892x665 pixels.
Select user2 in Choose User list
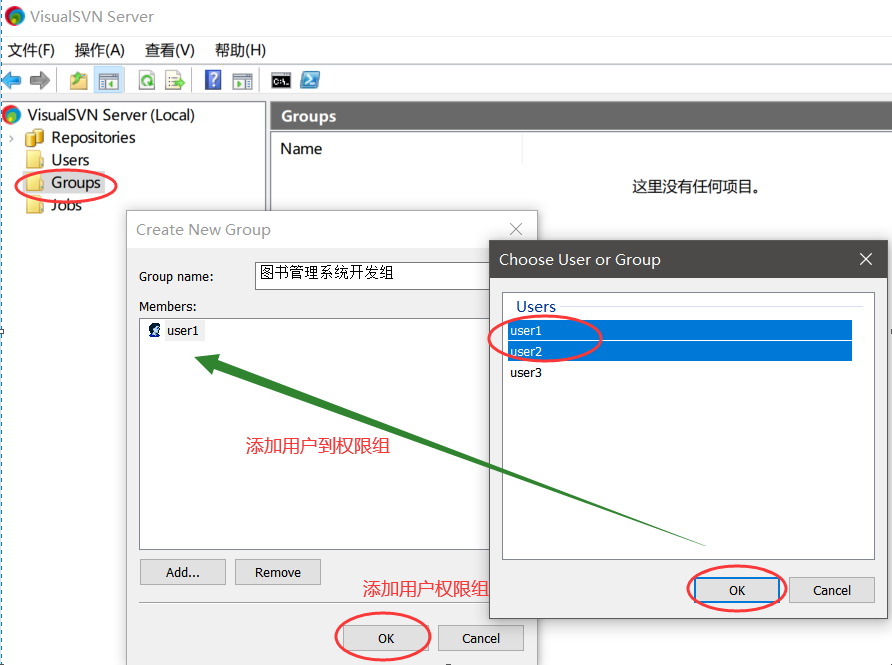(680, 352)
